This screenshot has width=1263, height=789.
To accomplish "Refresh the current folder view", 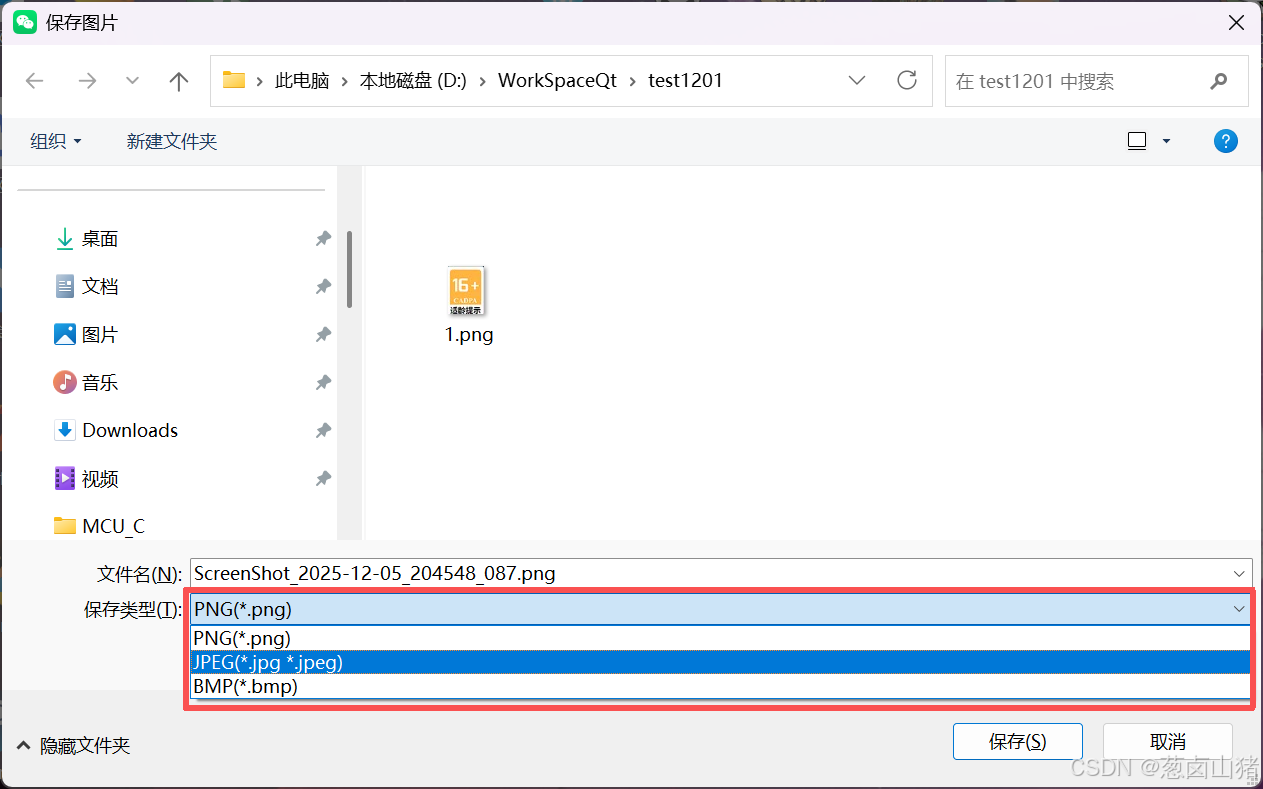I will click(906, 80).
